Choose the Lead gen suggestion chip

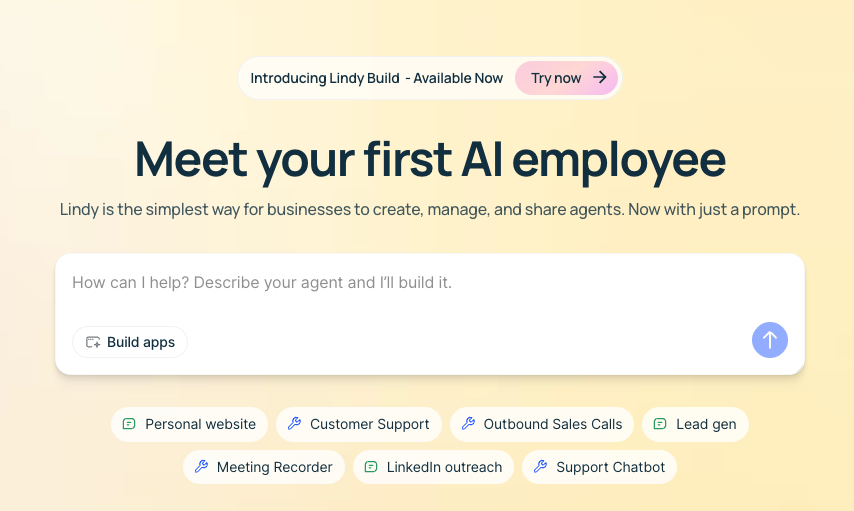tap(695, 424)
